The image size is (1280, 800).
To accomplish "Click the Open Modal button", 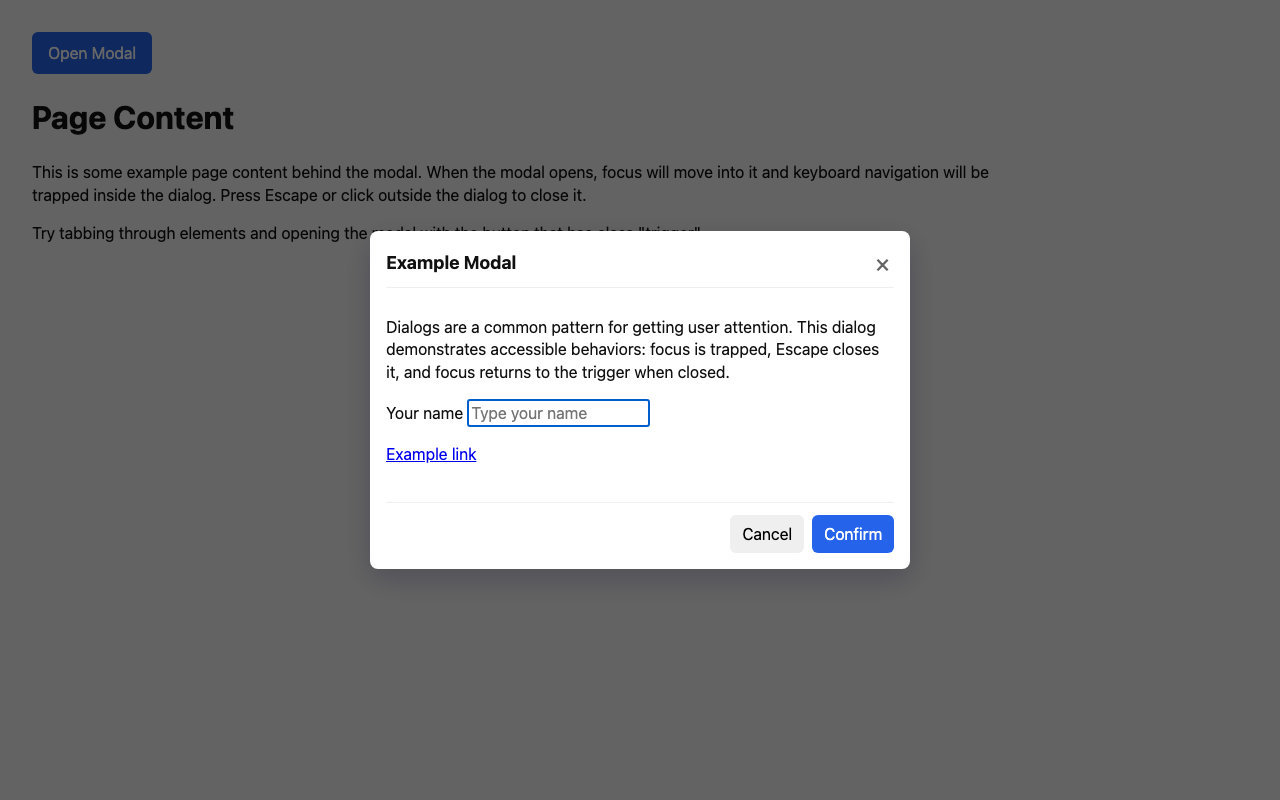I will [x=91, y=52].
